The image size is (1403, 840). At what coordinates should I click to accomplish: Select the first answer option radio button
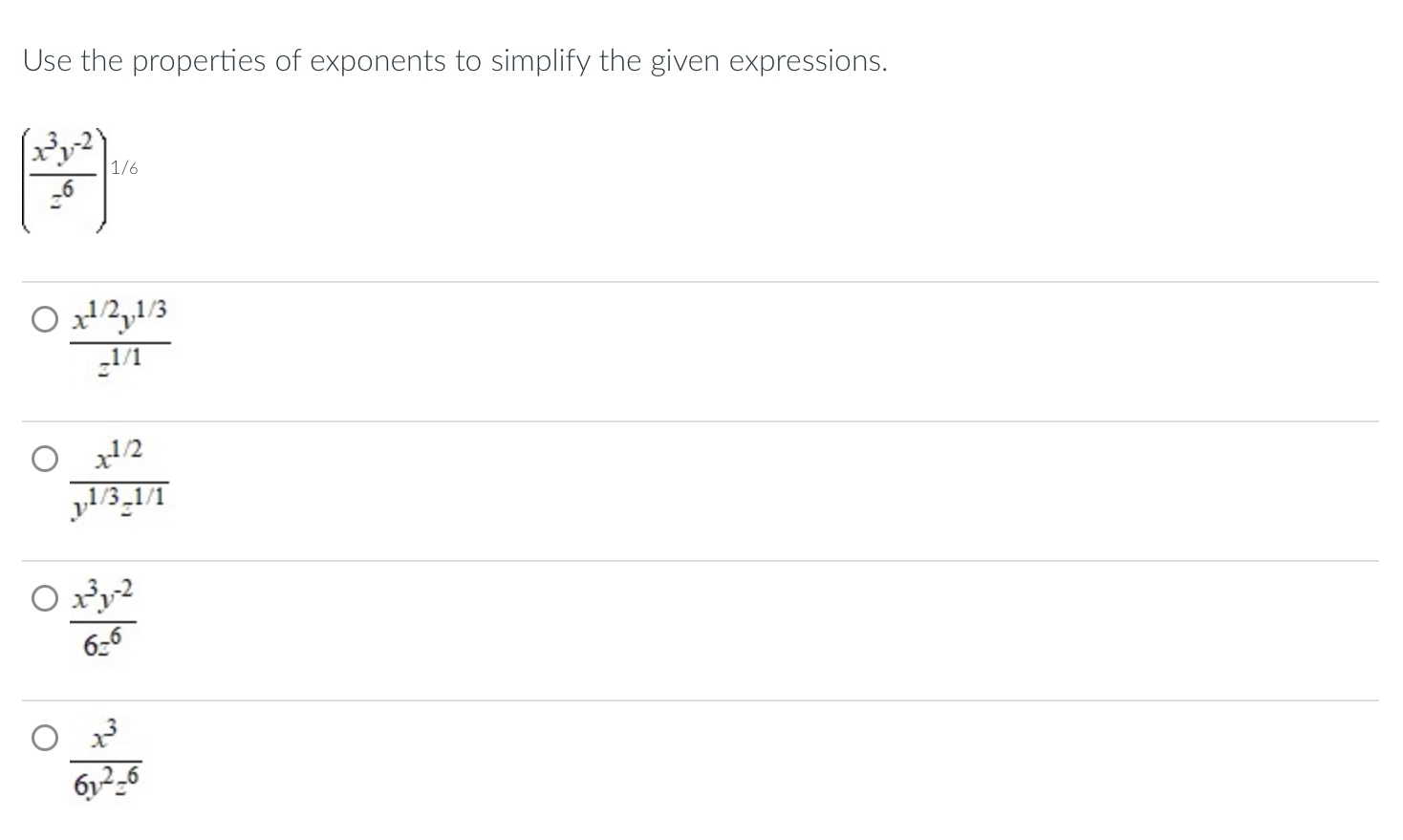[x=44, y=318]
